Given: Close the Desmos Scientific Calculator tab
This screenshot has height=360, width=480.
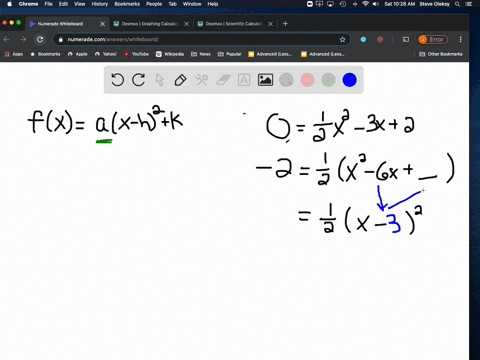Looking at the screenshot, I should tap(271, 24).
